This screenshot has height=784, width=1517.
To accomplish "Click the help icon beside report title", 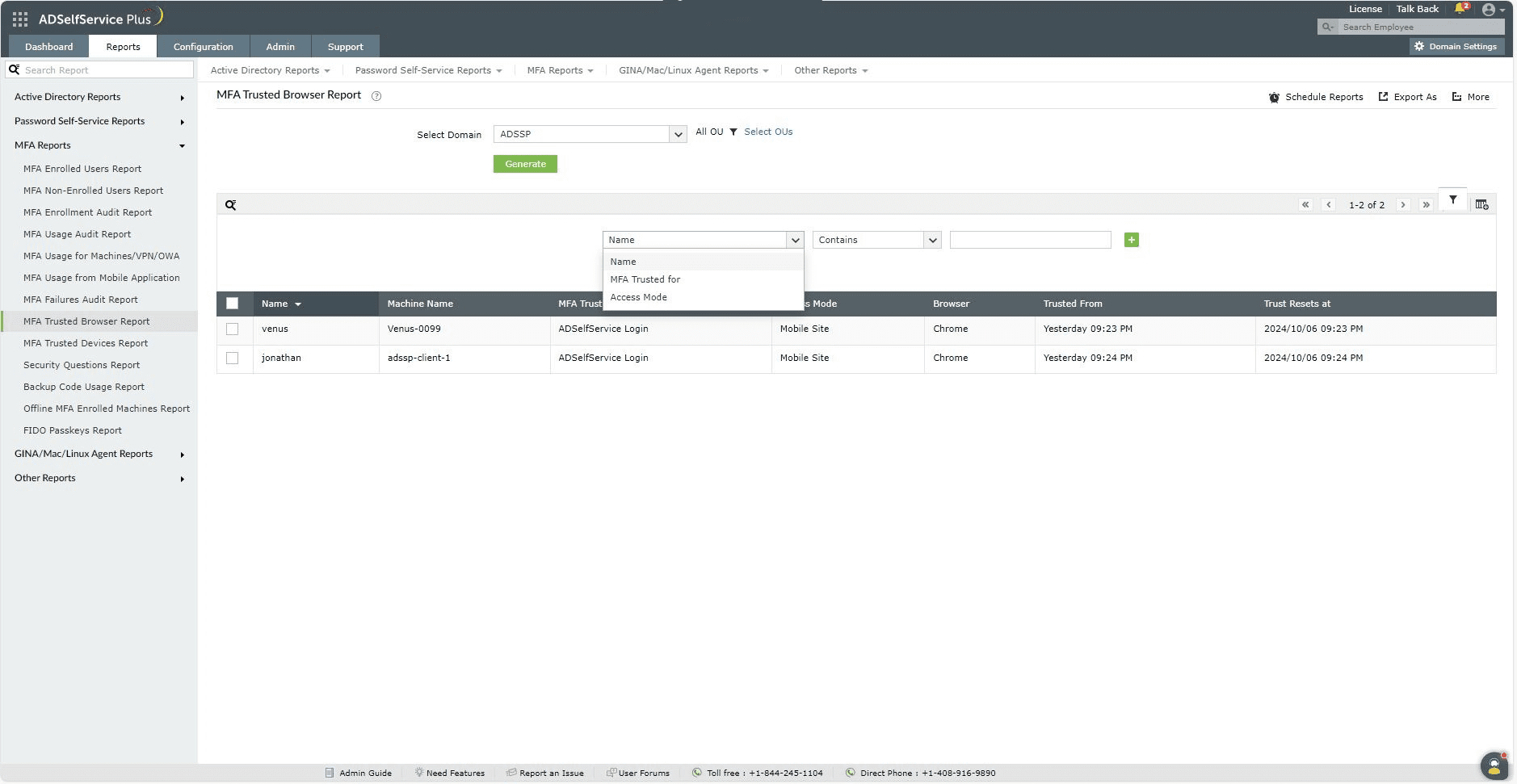I will 376,96.
